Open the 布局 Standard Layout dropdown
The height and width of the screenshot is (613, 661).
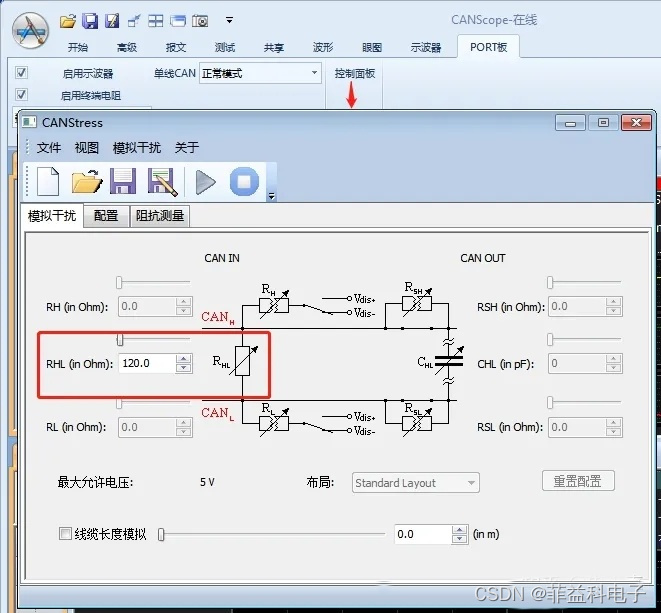tap(416, 483)
